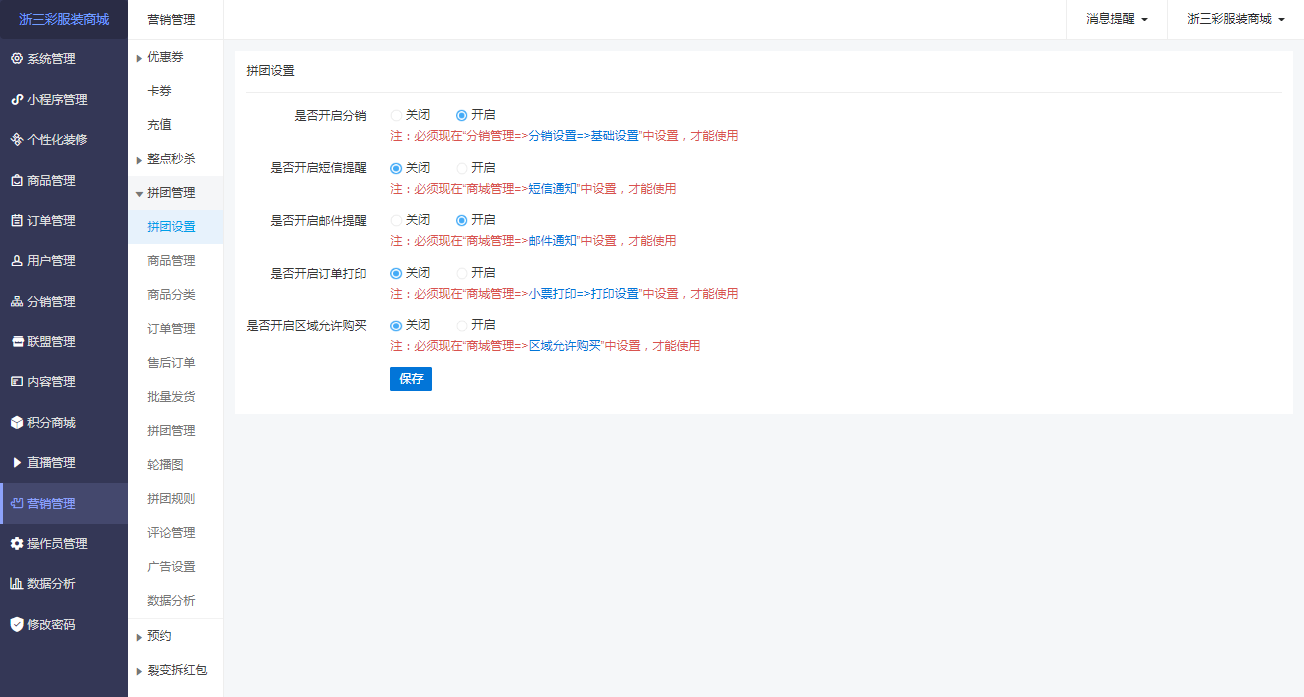
Task: Select the 拼团设置 submenu item
Action: click(175, 227)
